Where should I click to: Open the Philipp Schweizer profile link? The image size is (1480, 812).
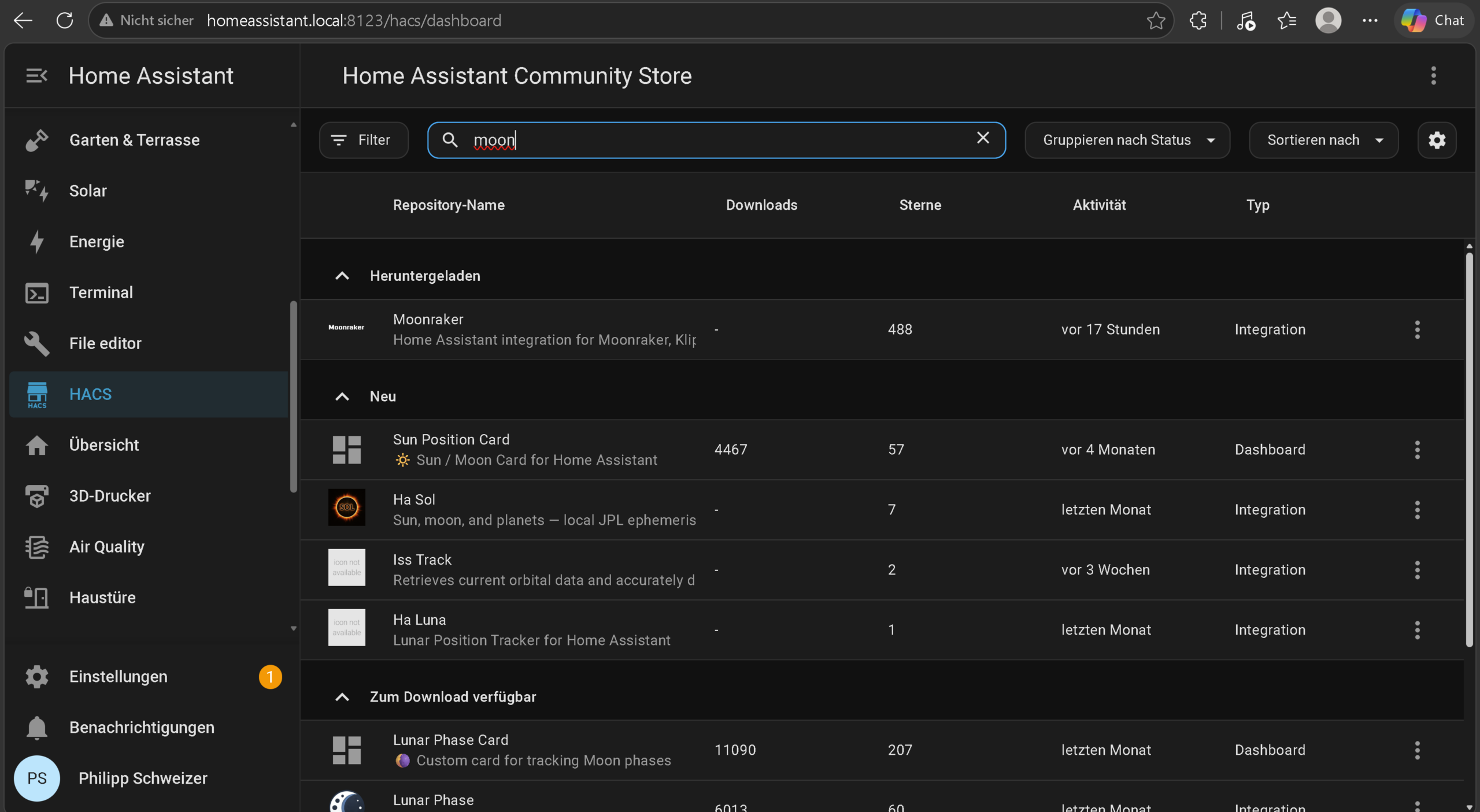143,778
